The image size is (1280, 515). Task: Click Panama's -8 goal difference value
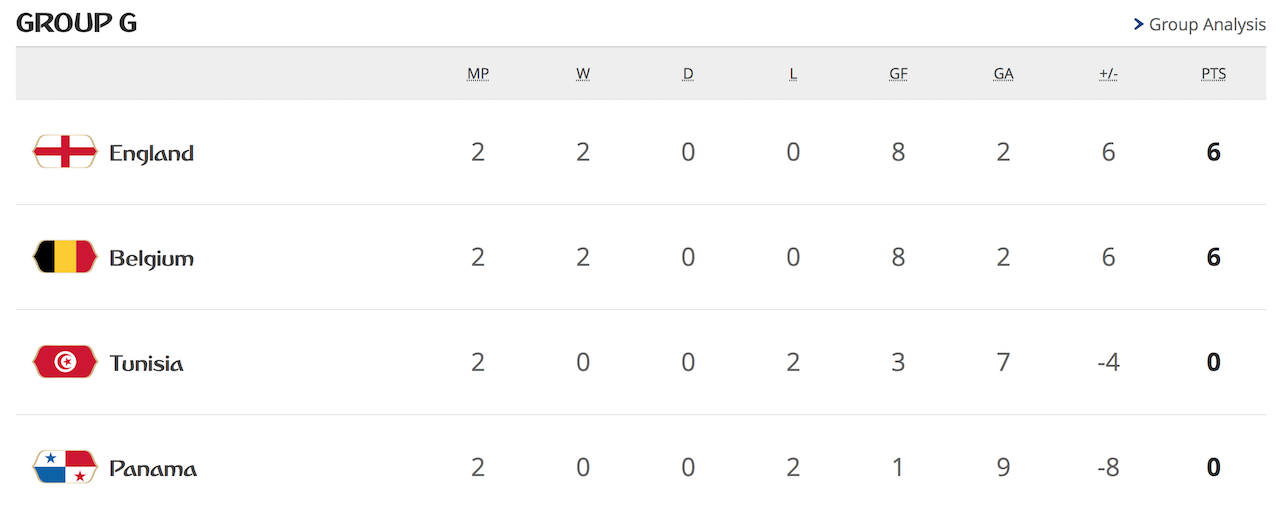click(1108, 467)
